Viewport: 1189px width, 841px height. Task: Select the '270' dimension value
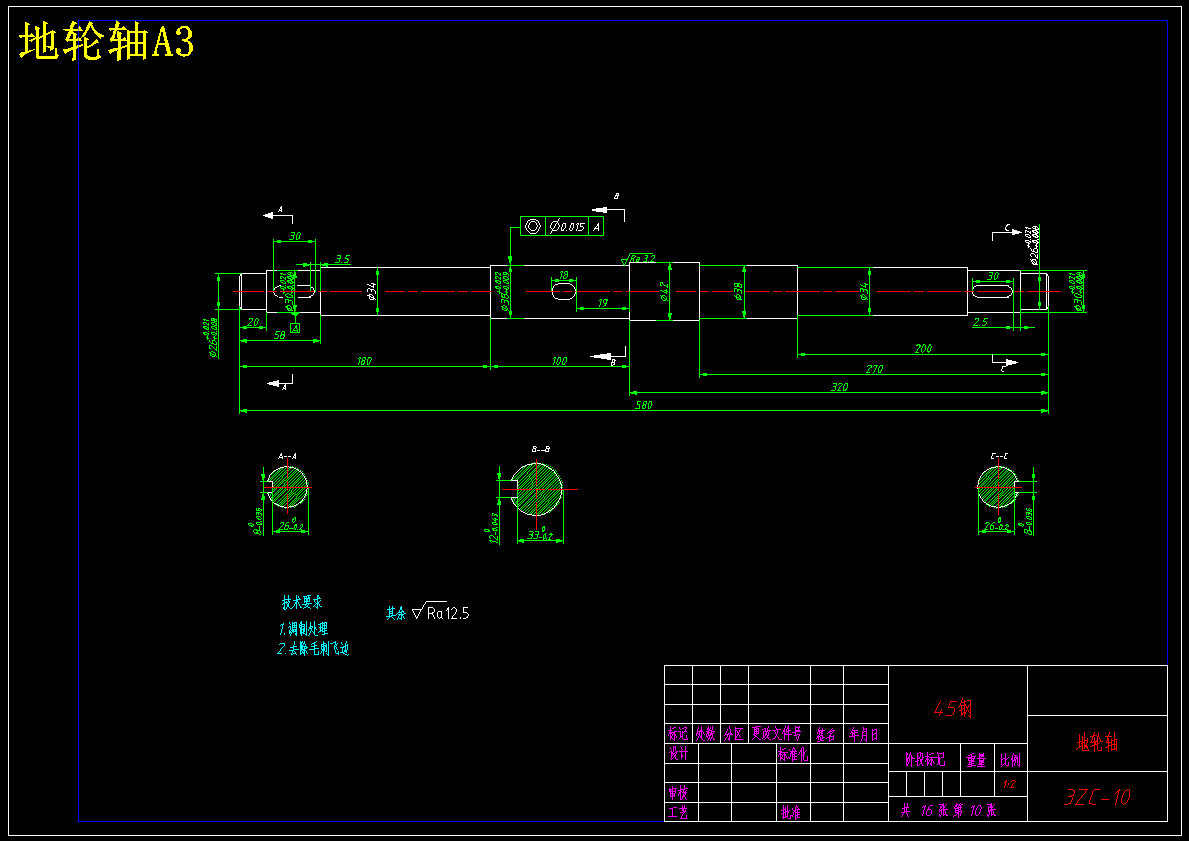pyautogui.click(x=874, y=369)
